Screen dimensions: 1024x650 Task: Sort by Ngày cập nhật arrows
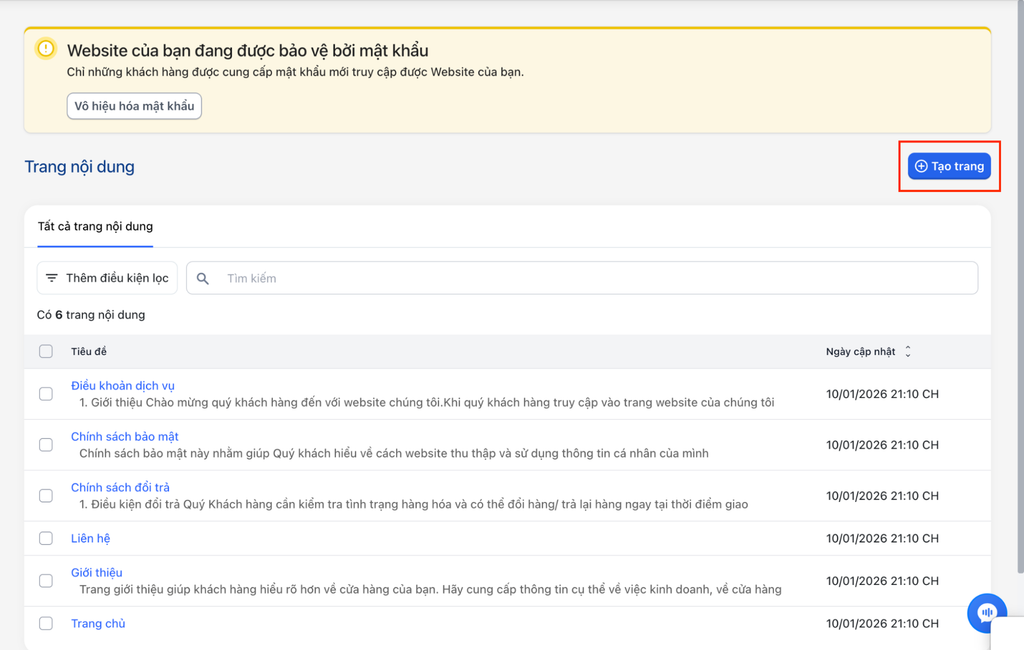[908, 352]
